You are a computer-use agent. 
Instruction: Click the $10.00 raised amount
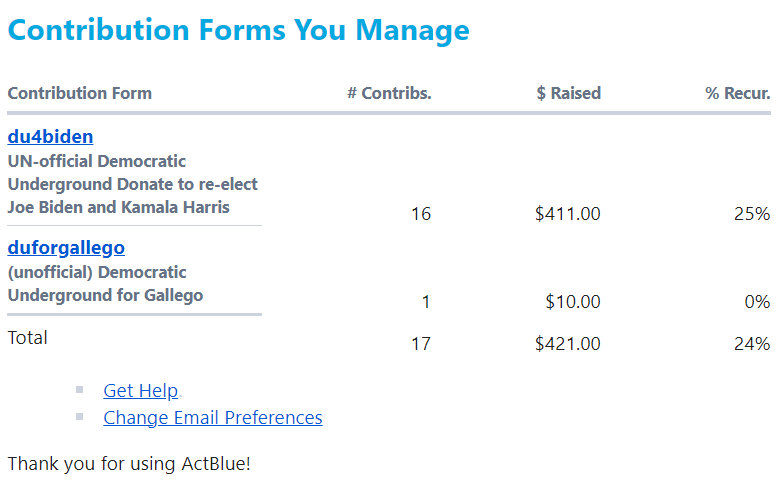(x=572, y=302)
